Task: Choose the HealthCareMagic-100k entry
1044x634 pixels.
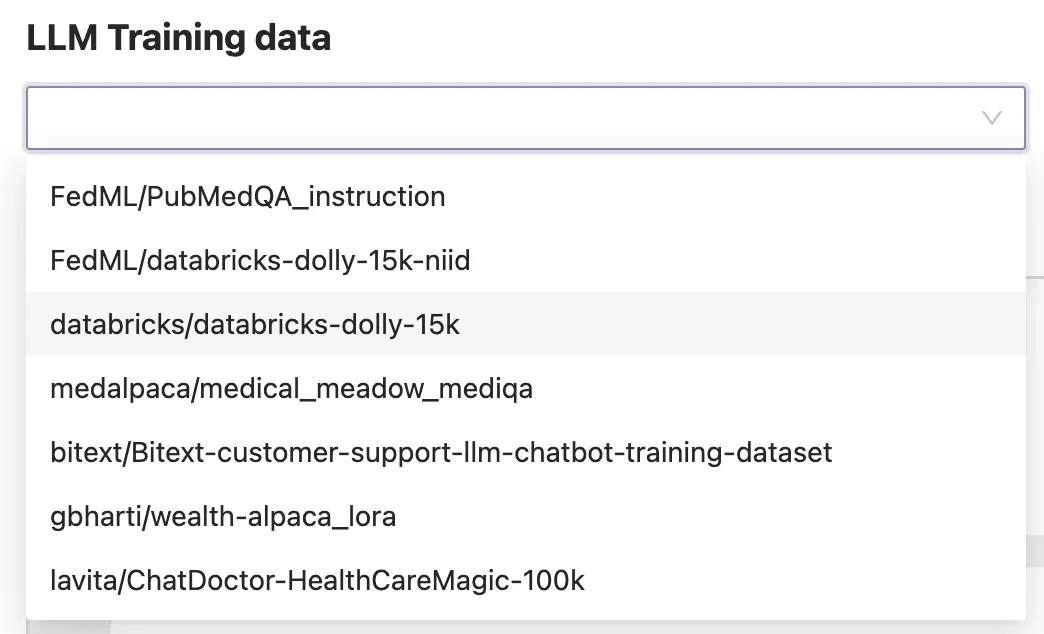Action: point(317,580)
